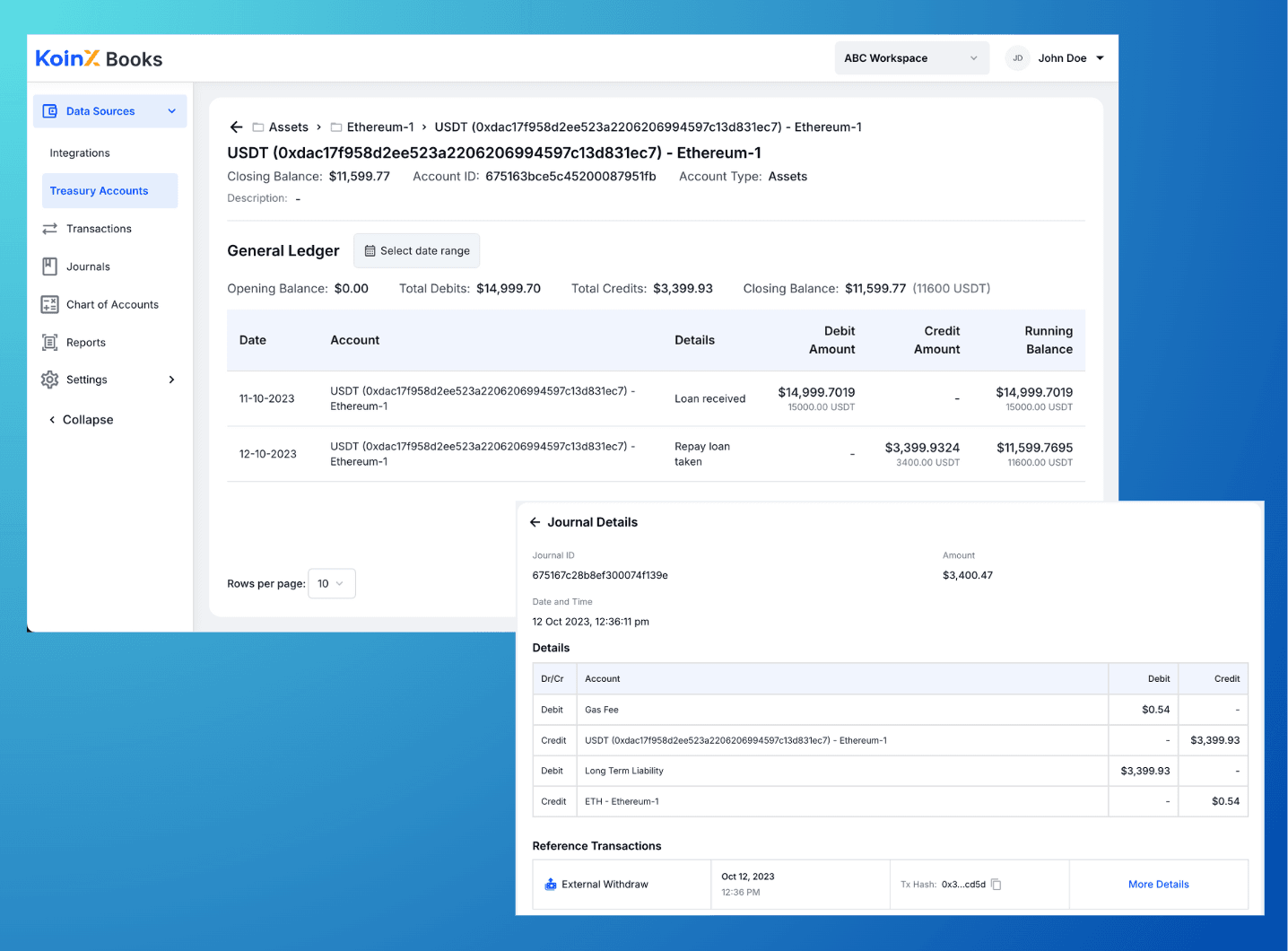Click the Chart of Accounts calculator icon

(x=50, y=305)
